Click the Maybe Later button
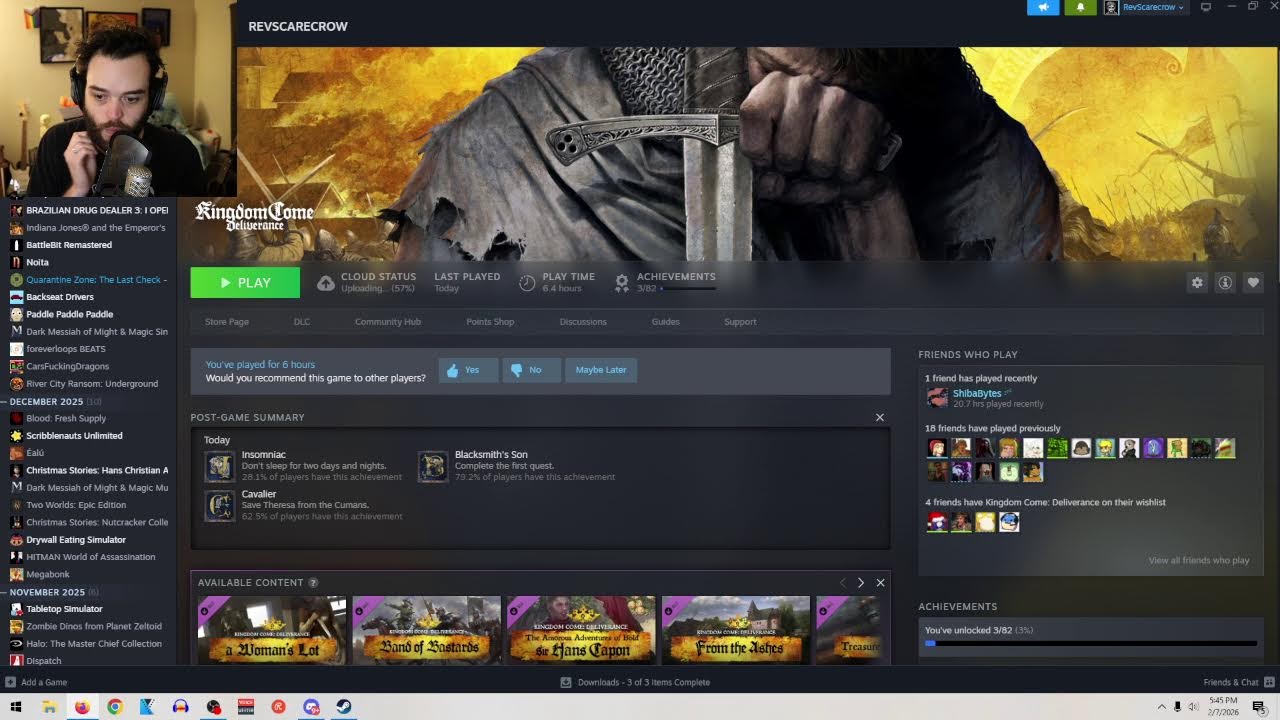The height and width of the screenshot is (720, 1280). click(x=601, y=370)
